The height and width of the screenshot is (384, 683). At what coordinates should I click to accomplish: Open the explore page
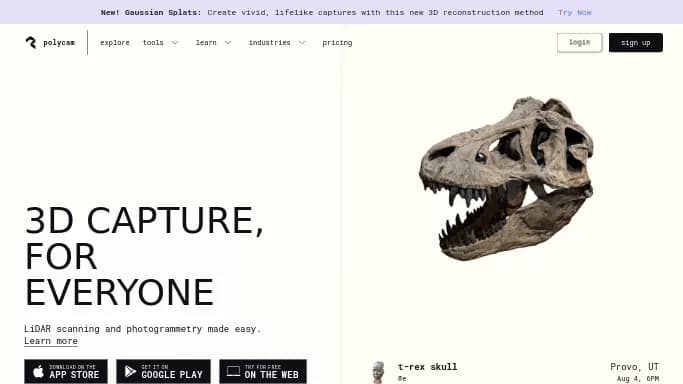[x=115, y=43]
